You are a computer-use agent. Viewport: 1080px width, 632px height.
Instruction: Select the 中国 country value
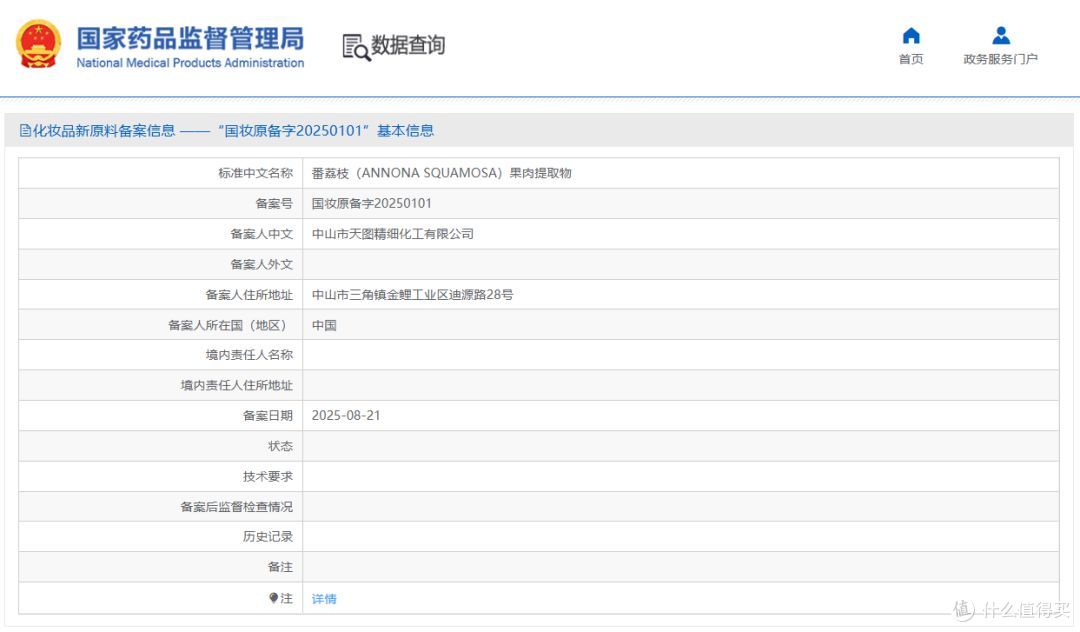point(324,325)
